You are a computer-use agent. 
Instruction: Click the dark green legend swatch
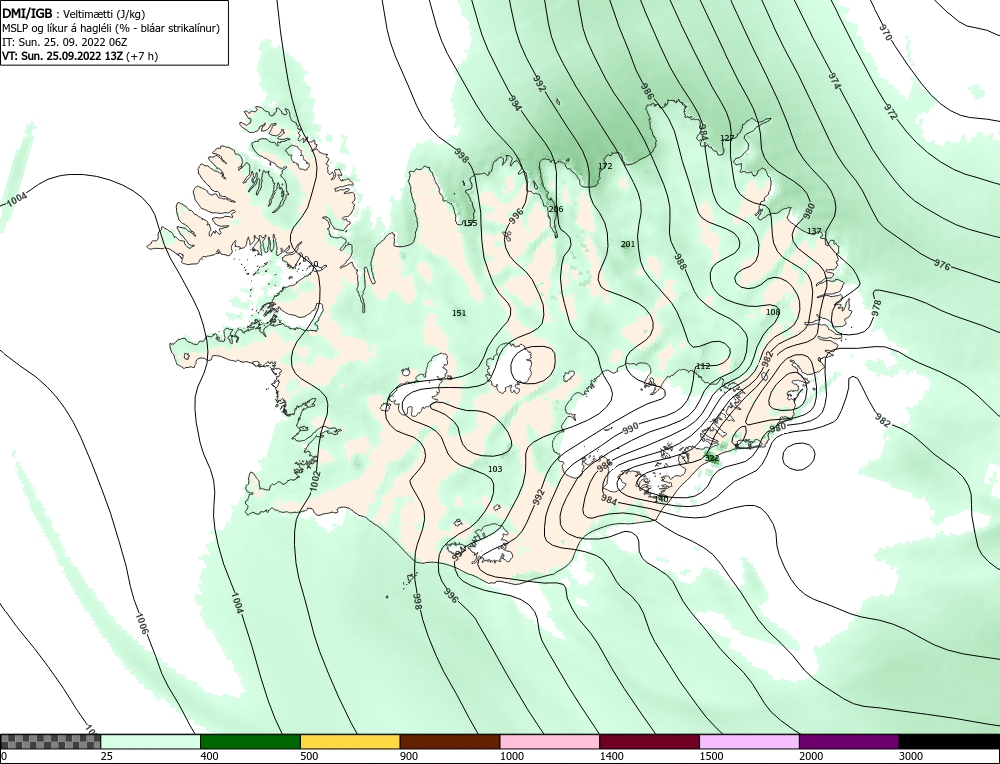click(250, 741)
